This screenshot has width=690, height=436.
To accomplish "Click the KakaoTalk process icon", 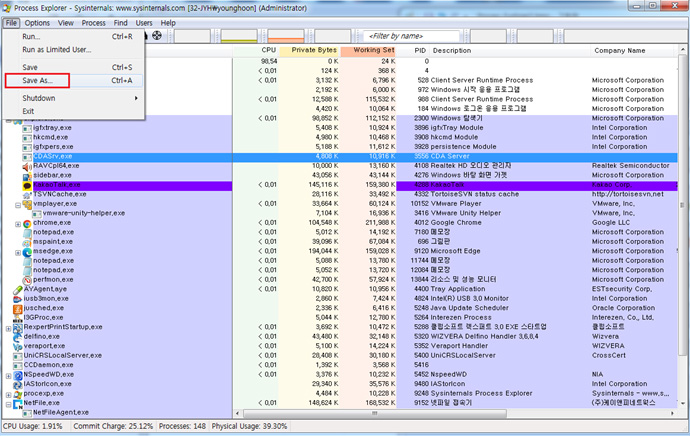I will pos(27,185).
